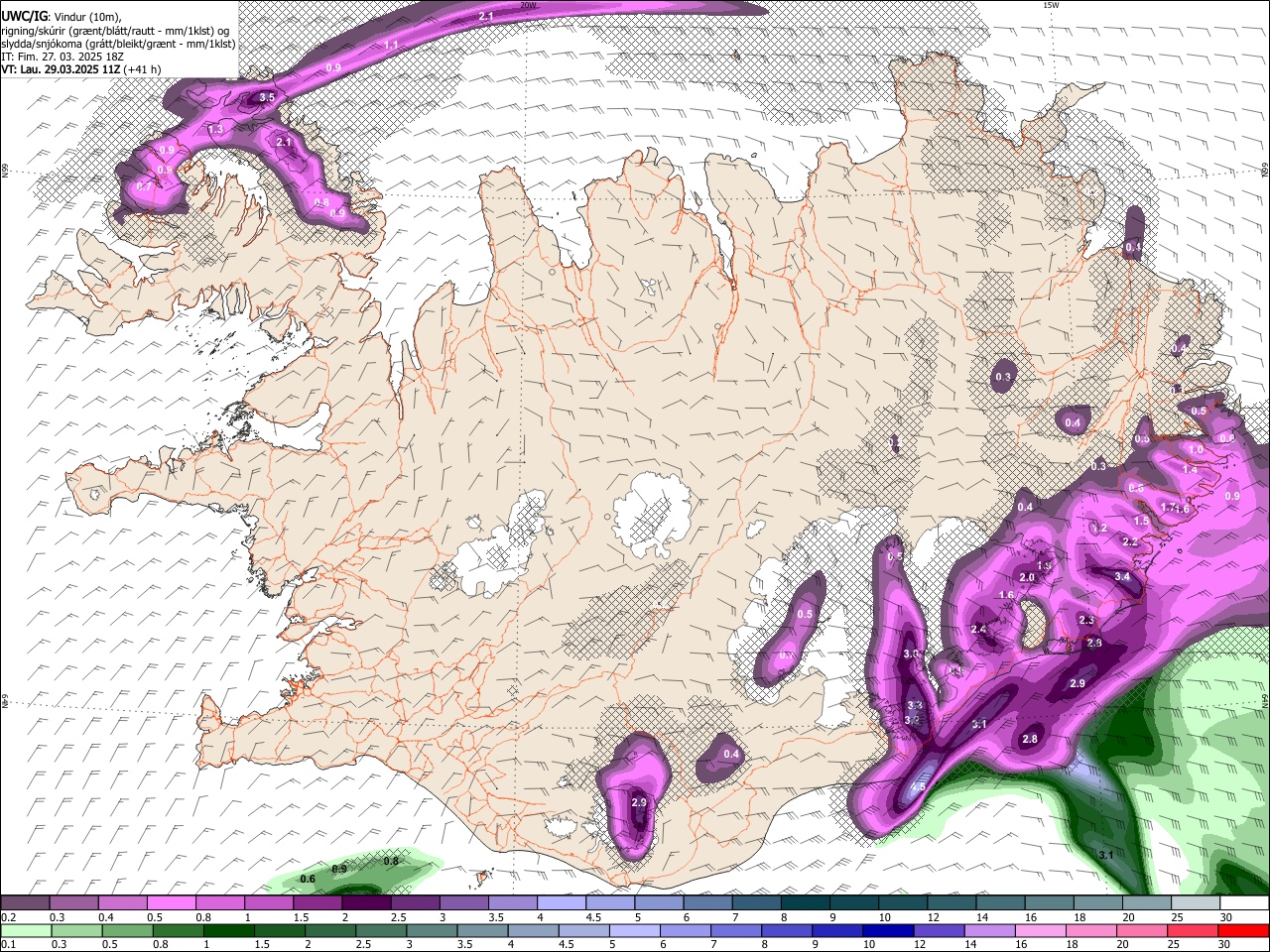Image resolution: width=1270 pixels, height=952 pixels.
Task: Pick the darkest purple swatch above upper-row 2
Action: click(x=366, y=903)
